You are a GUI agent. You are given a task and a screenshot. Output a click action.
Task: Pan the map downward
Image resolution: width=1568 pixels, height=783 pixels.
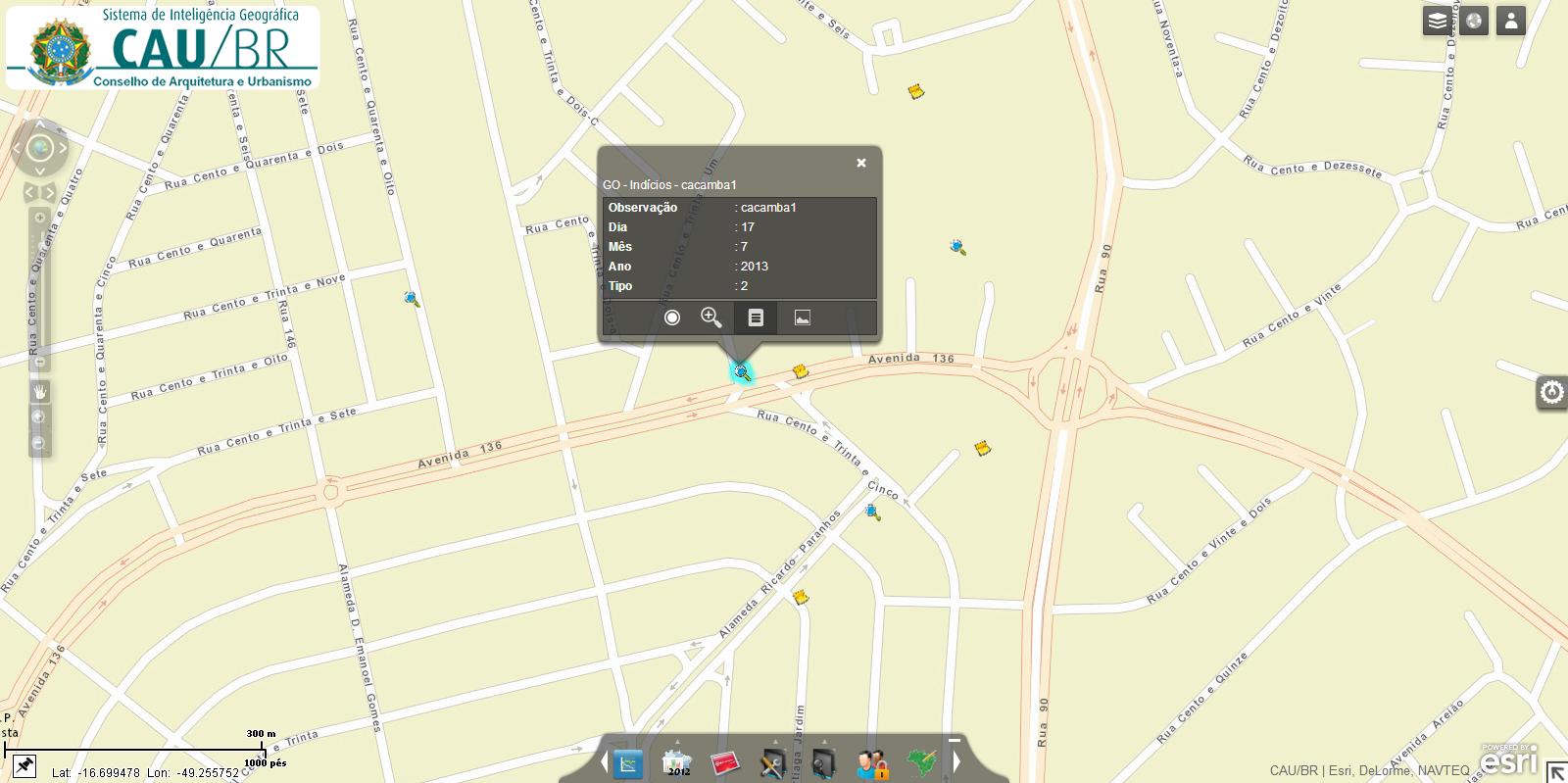40,171
